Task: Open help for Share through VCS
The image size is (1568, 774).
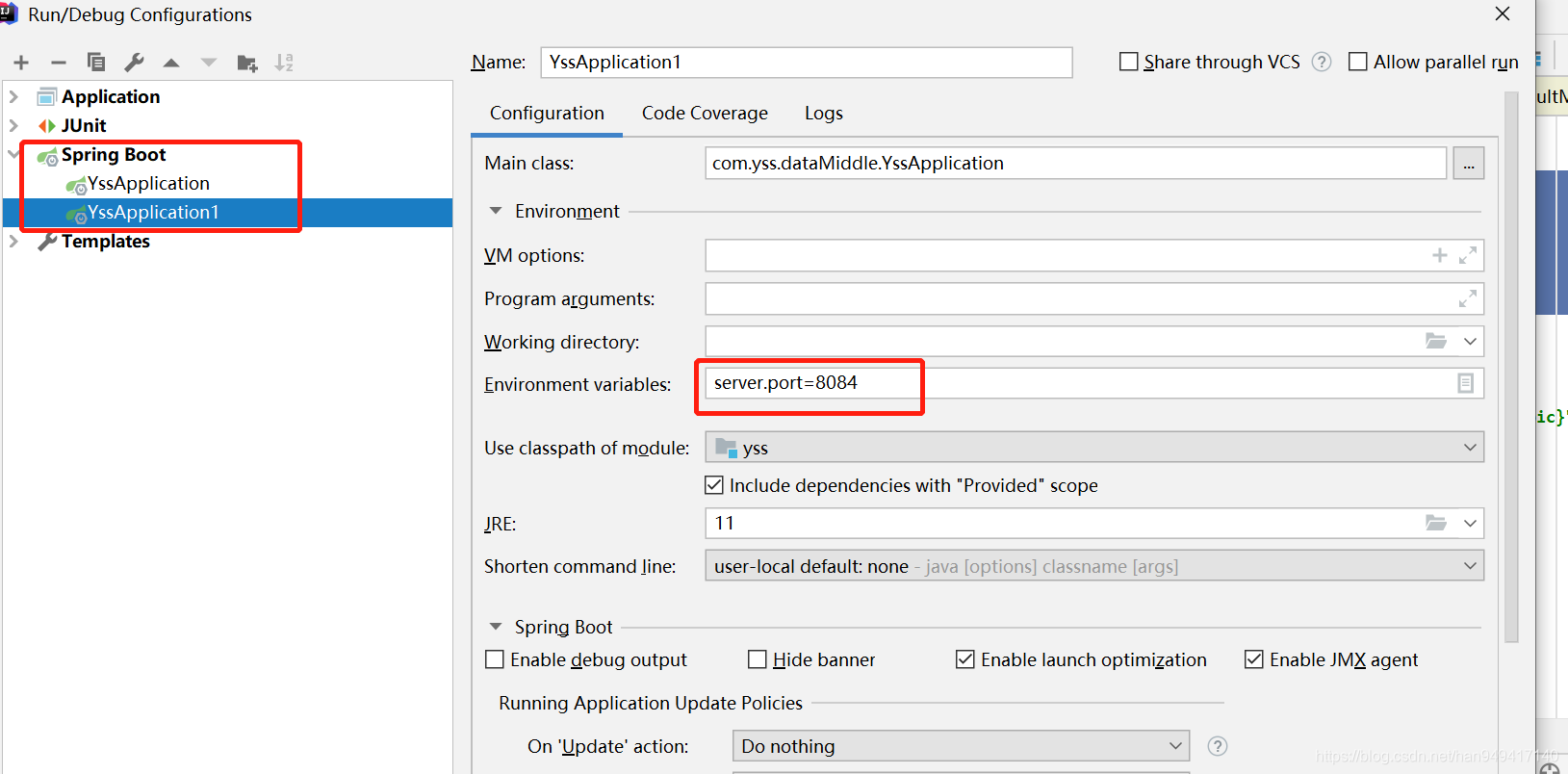Action: [1322, 62]
